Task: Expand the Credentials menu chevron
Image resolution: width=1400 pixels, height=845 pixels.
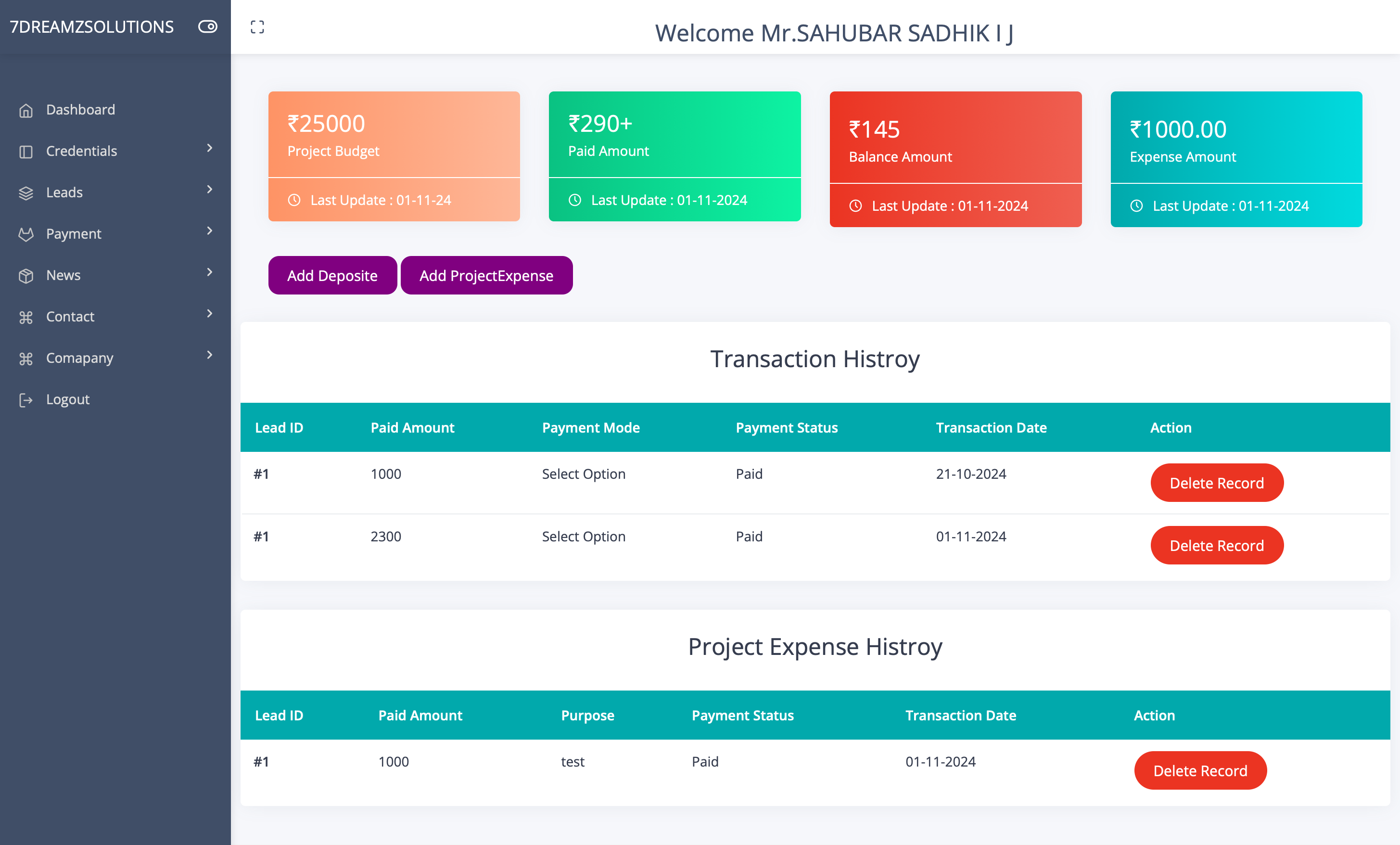Action: pos(210,148)
